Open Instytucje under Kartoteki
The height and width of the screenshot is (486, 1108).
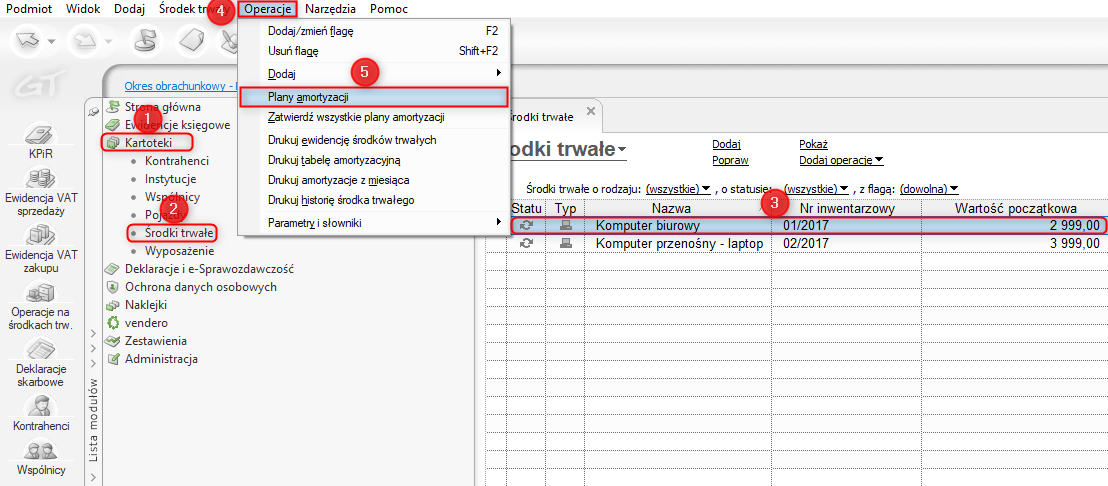[170, 179]
